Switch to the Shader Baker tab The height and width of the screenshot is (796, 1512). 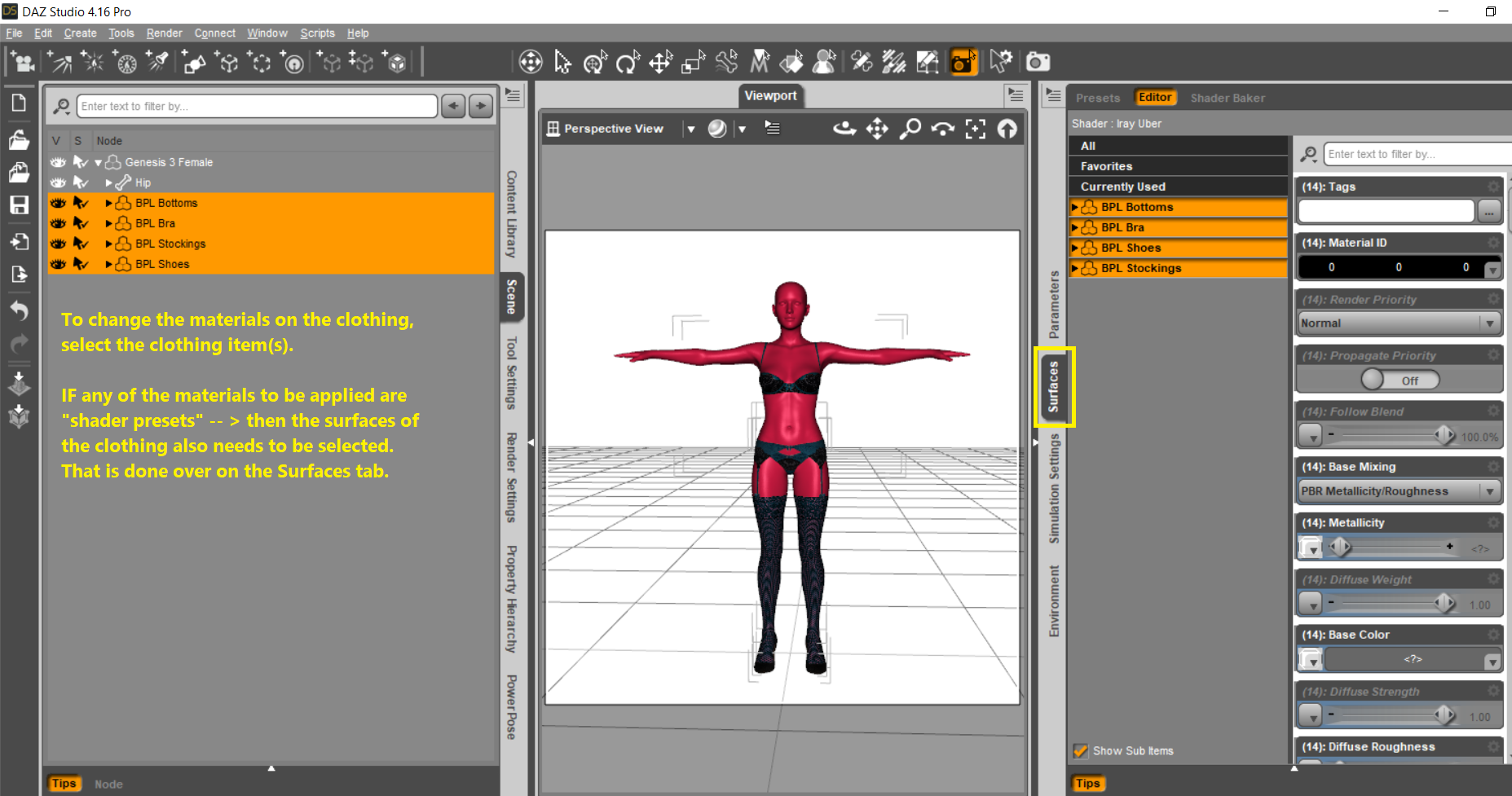click(x=1228, y=98)
